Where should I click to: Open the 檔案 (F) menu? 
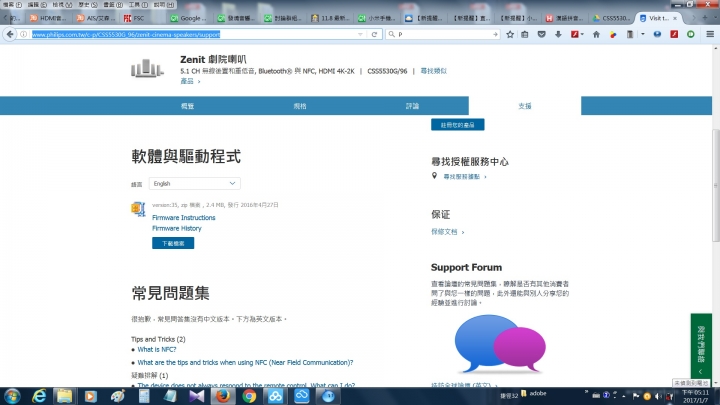(x=12, y=5)
